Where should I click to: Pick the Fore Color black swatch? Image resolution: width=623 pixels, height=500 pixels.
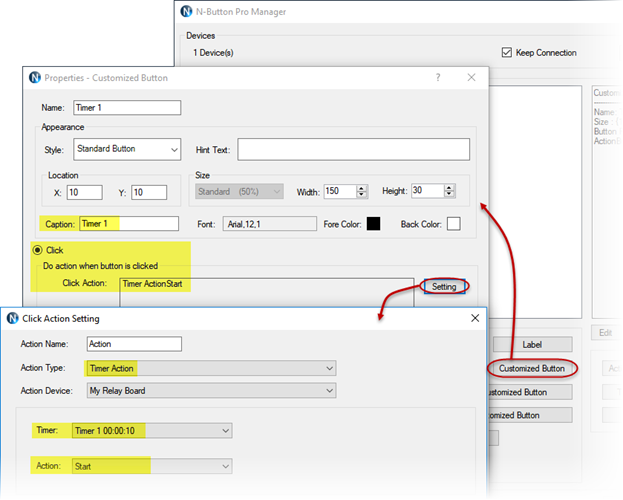373,224
